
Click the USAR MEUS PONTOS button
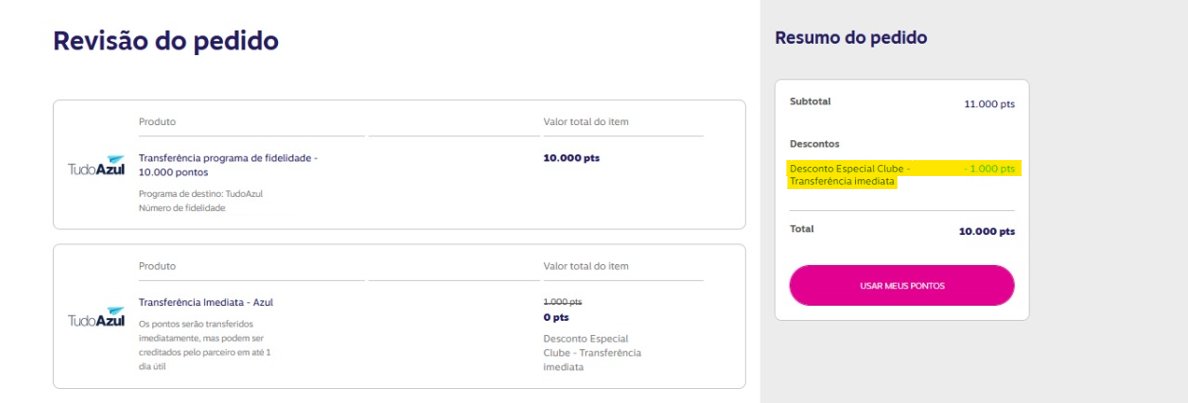(x=902, y=286)
